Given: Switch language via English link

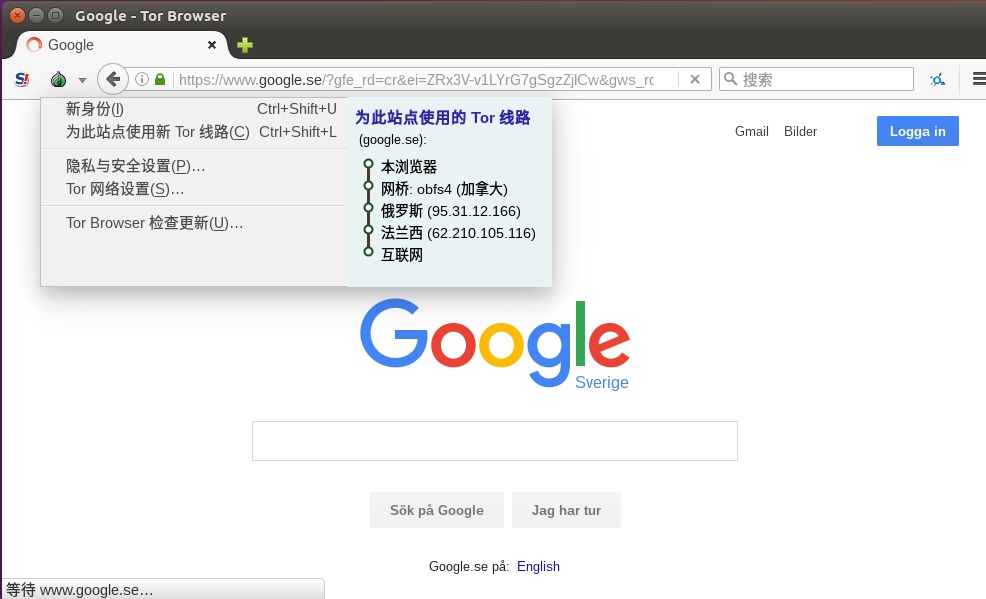Looking at the screenshot, I should pyautogui.click(x=538, y=566).
